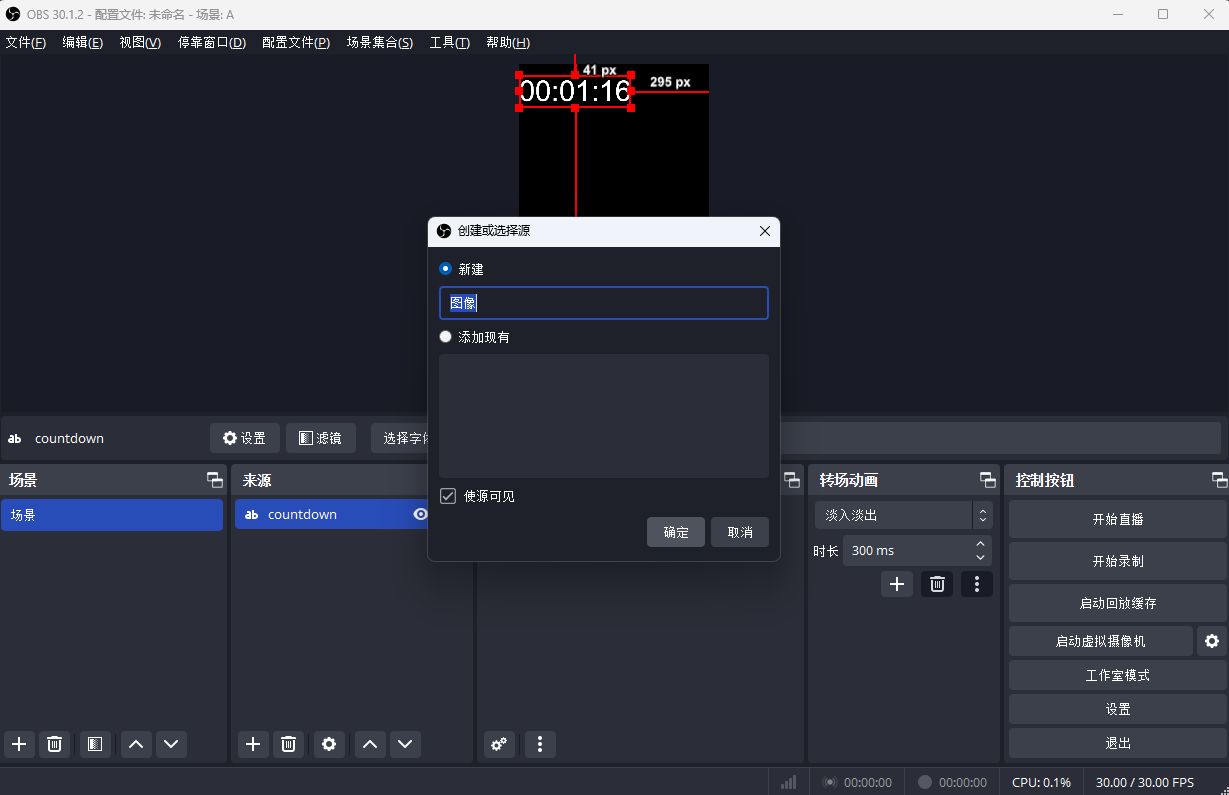Open advanced audio properties gear icon
Screen dimensions: 1229x795
(x=498, y=744)
